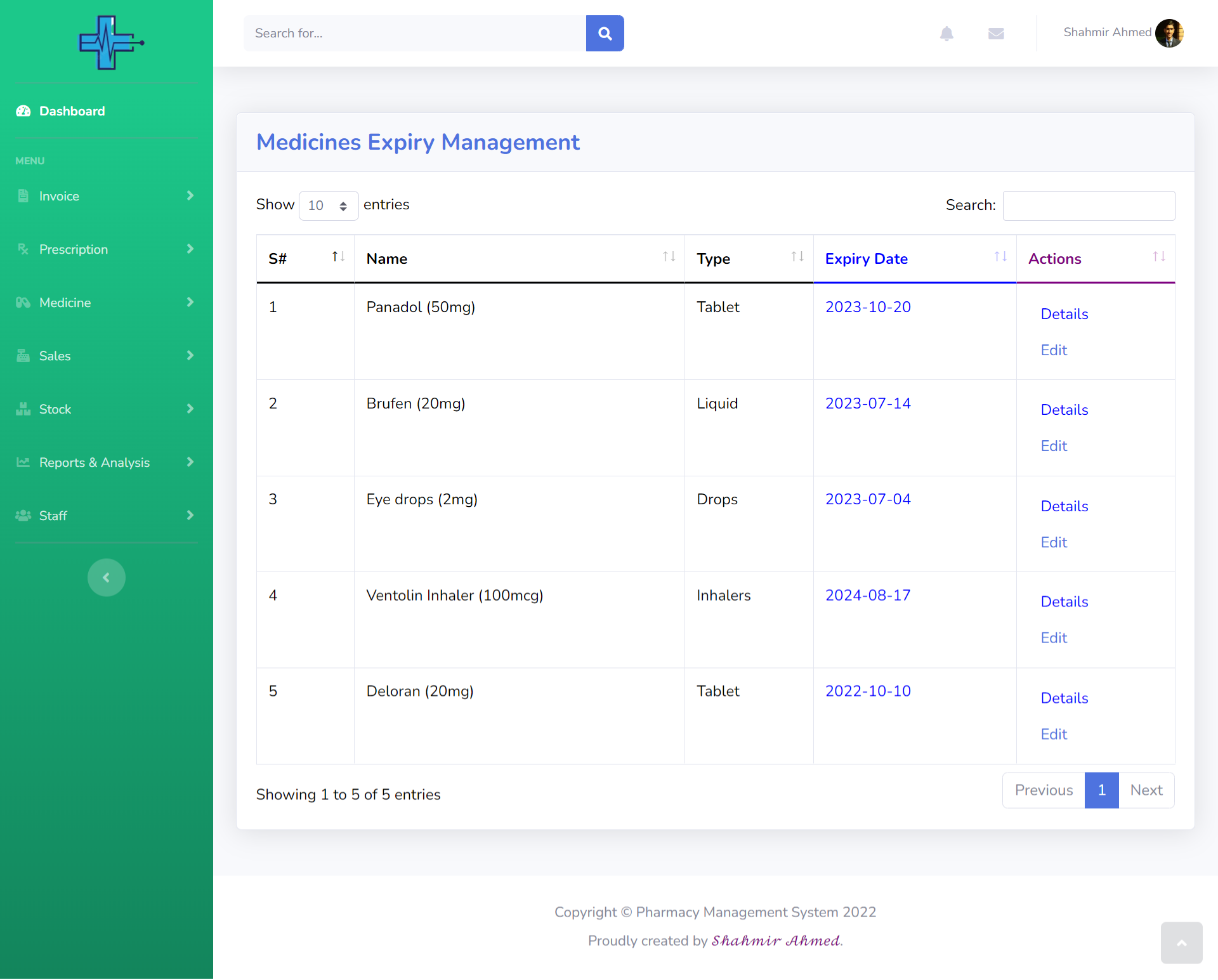1218x980 pixels.
Task: Sort table by S# column arrows
Action: [x=338, y=257]
